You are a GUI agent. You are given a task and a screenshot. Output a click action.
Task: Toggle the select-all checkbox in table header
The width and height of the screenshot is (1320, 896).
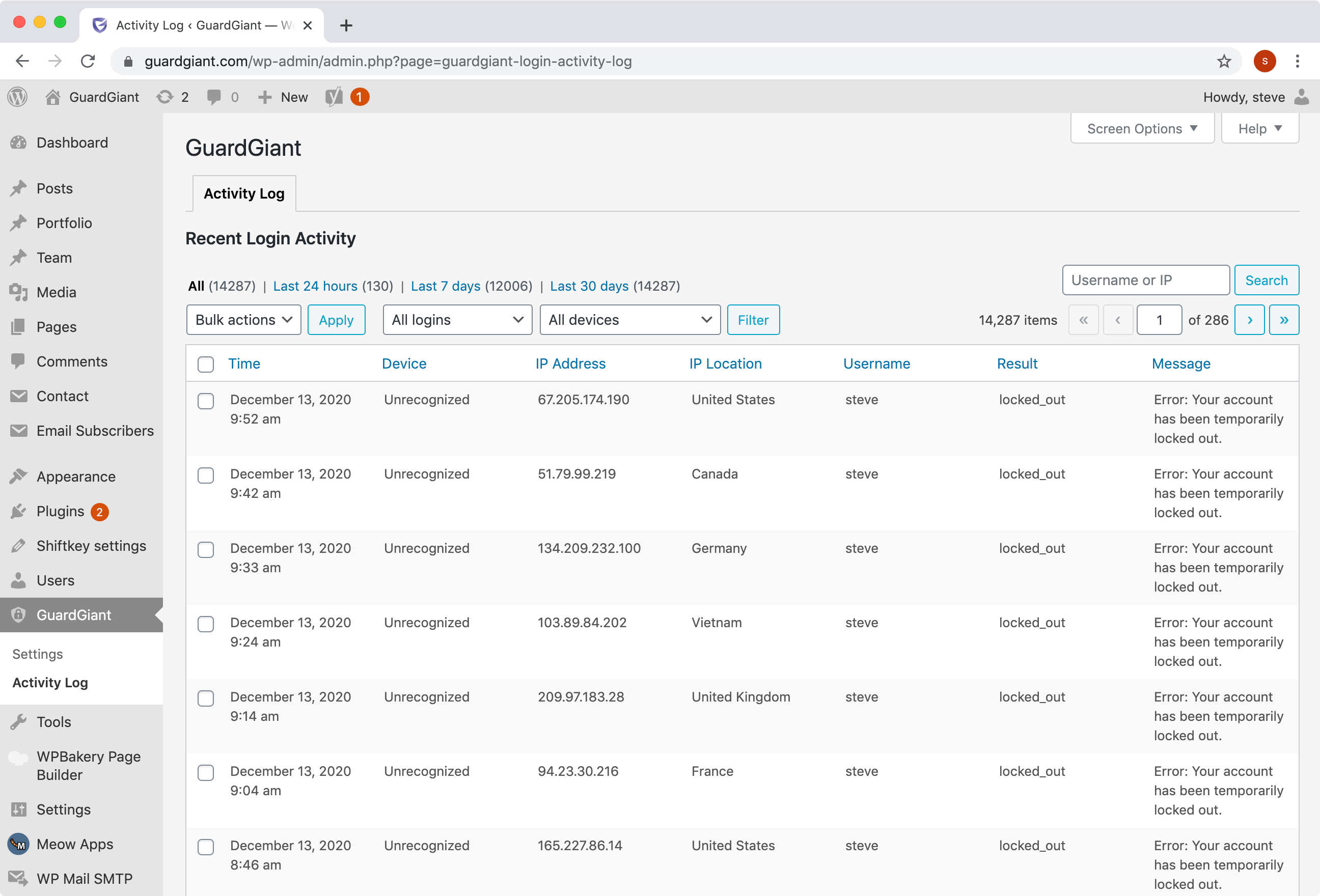pyautogui.click(x=206, y=364)
